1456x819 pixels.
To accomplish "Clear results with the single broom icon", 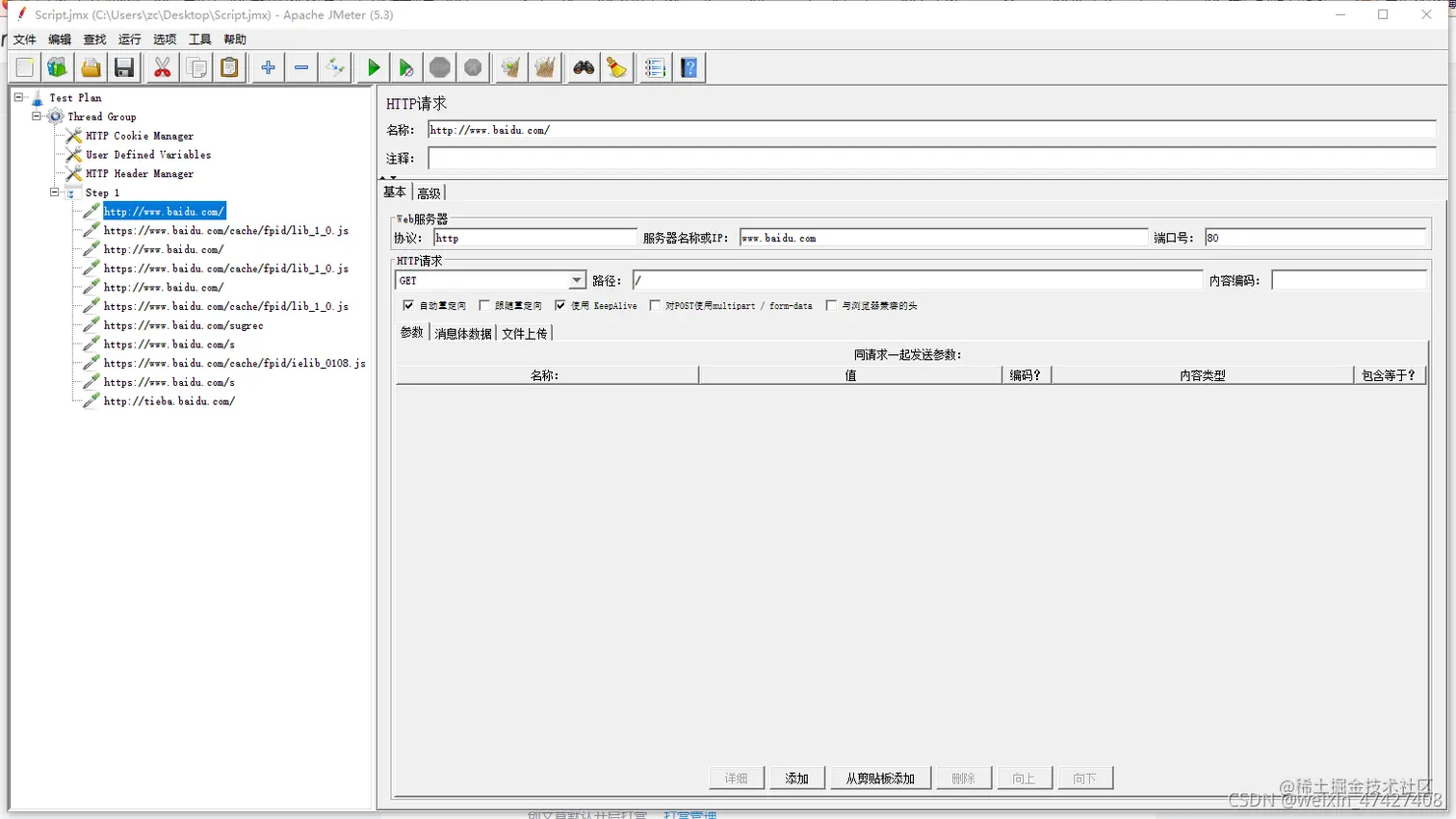I will point(511,67).
